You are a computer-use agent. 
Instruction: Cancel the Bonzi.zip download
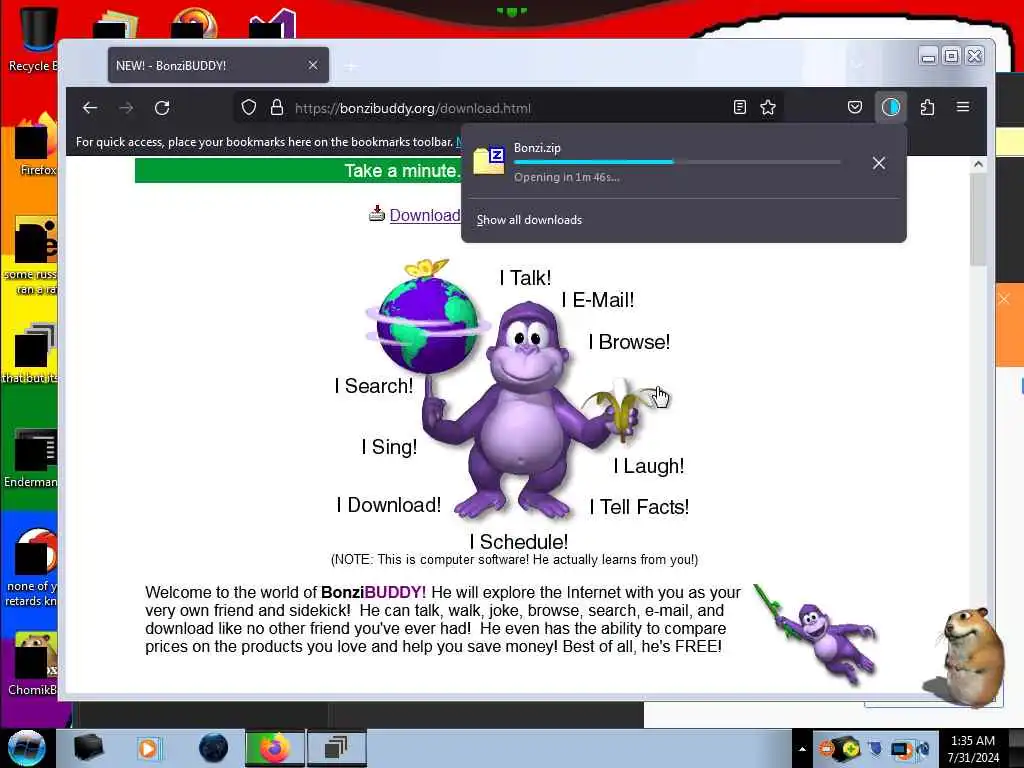(878, 163)
